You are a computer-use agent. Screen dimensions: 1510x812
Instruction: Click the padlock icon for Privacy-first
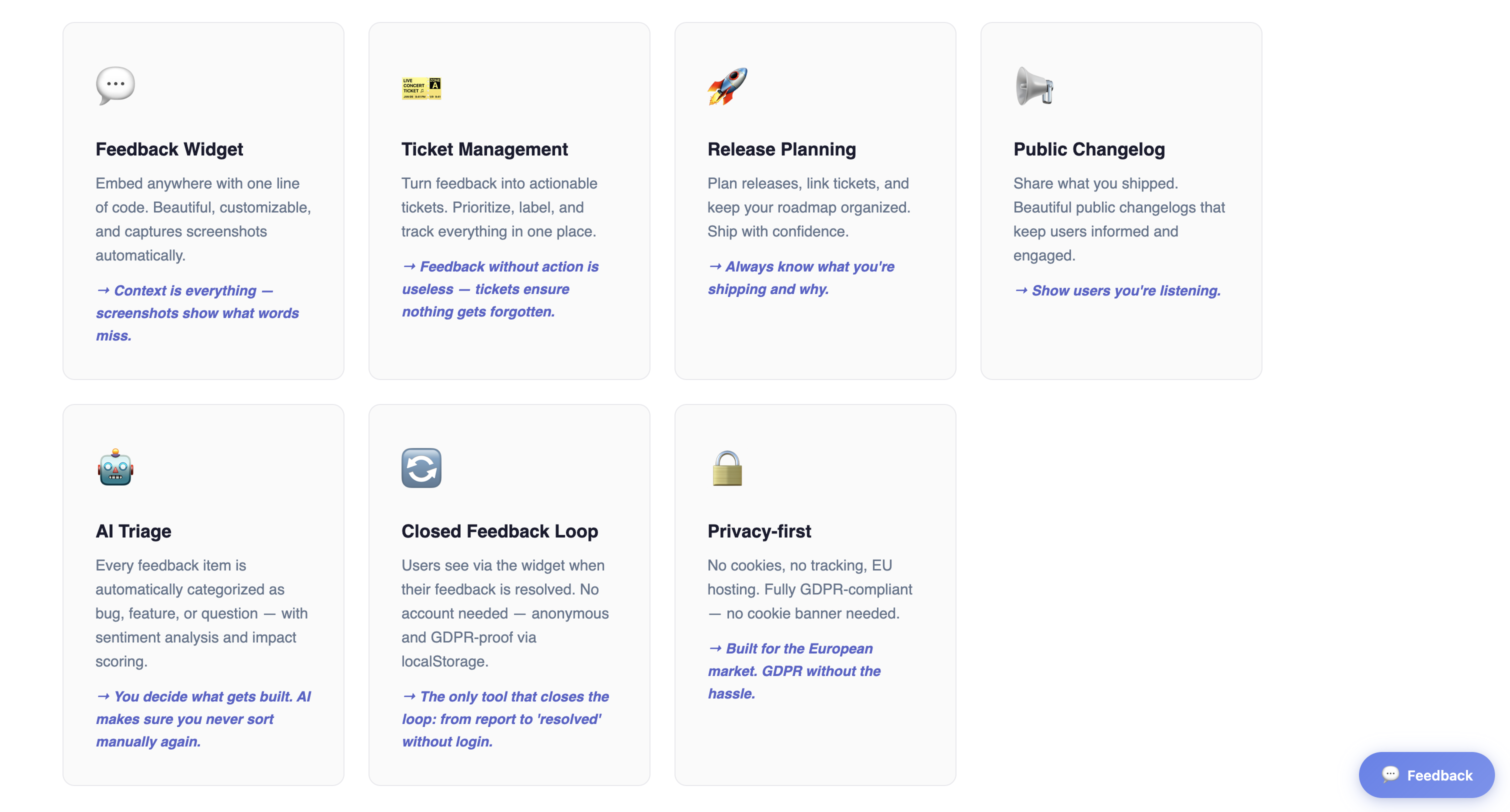[727, 468]
